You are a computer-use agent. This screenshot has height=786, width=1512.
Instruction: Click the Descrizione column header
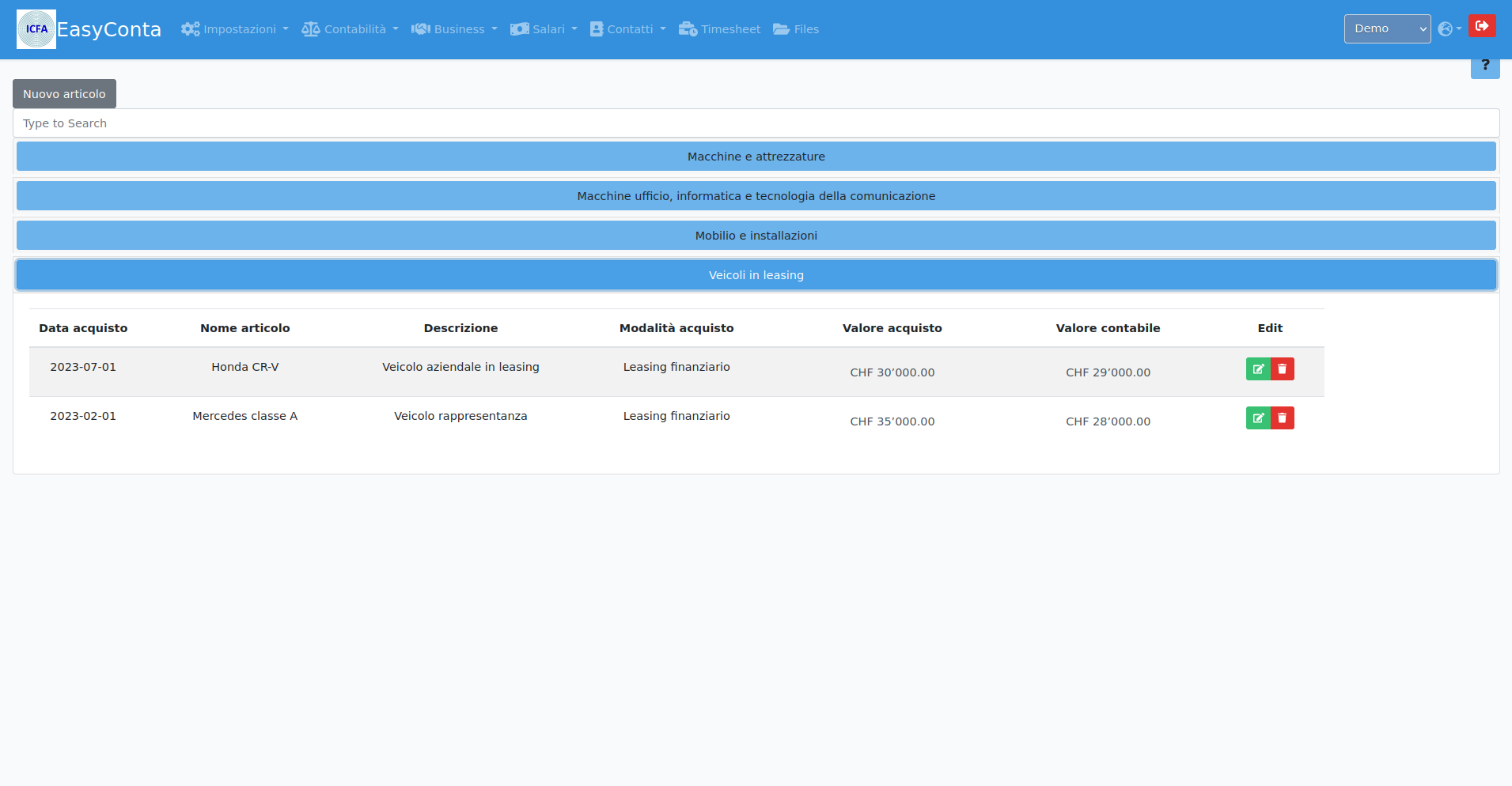pos(460,328)
